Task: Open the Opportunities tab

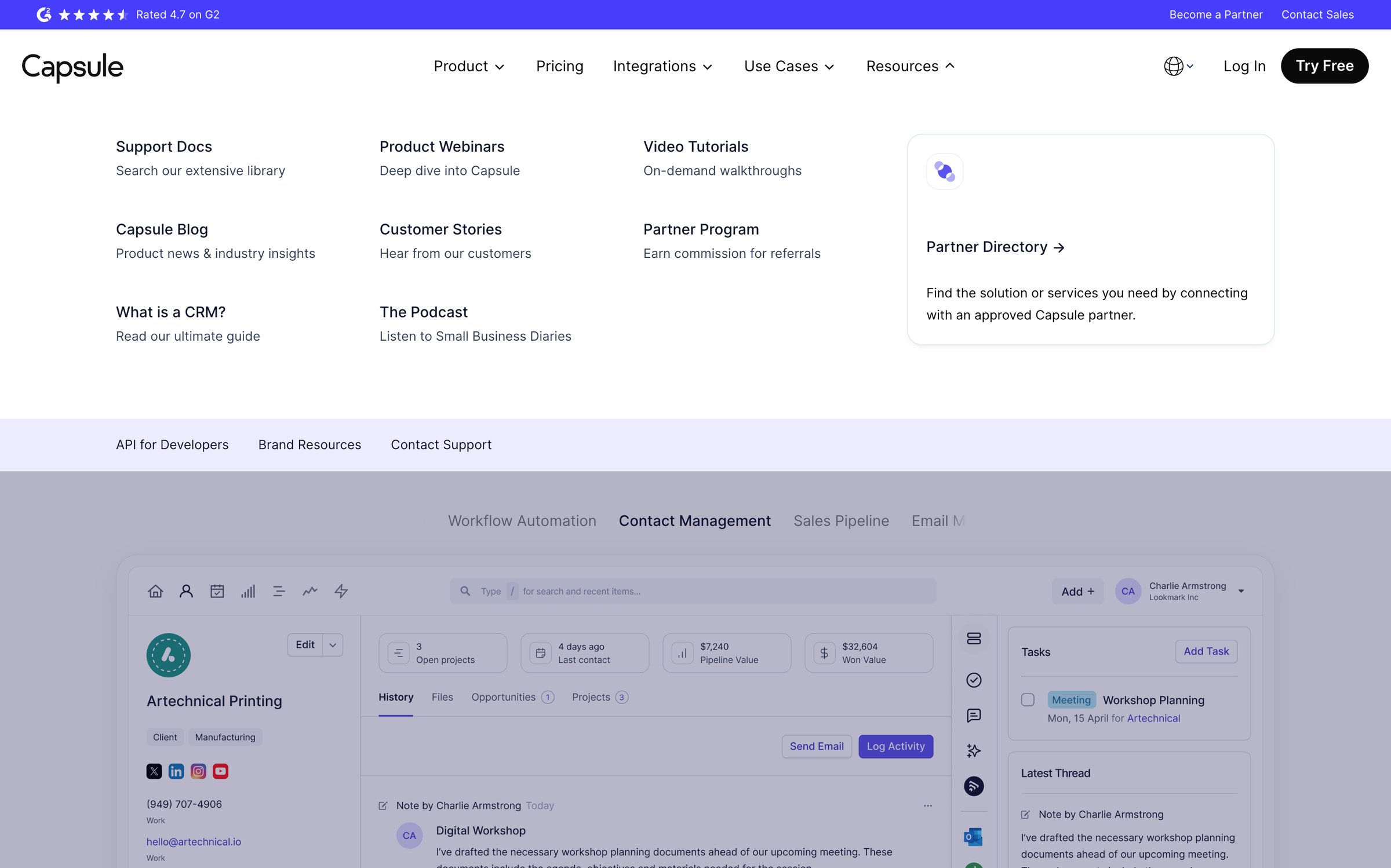Action: tap(512, 697)
